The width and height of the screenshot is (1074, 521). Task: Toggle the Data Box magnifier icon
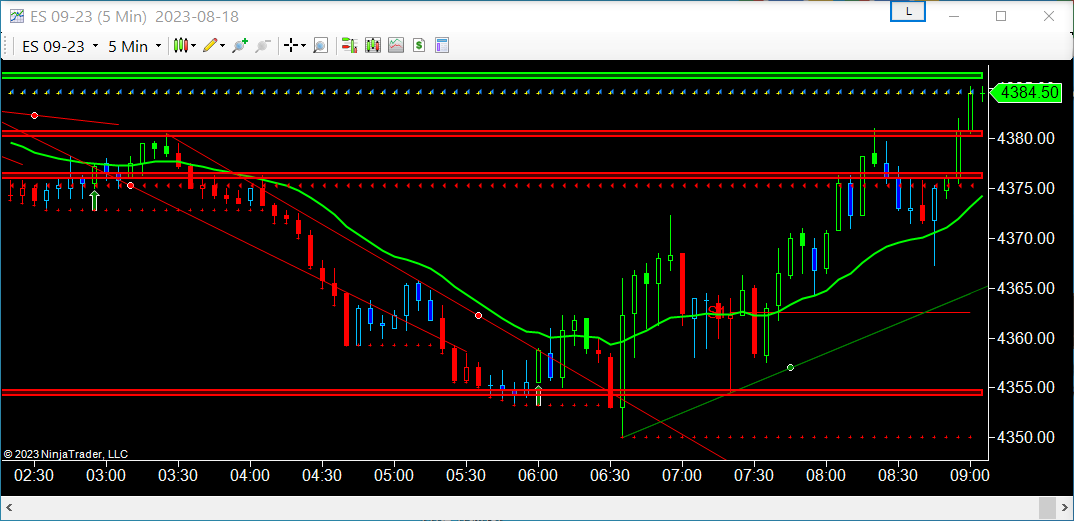tap(320, 46)
